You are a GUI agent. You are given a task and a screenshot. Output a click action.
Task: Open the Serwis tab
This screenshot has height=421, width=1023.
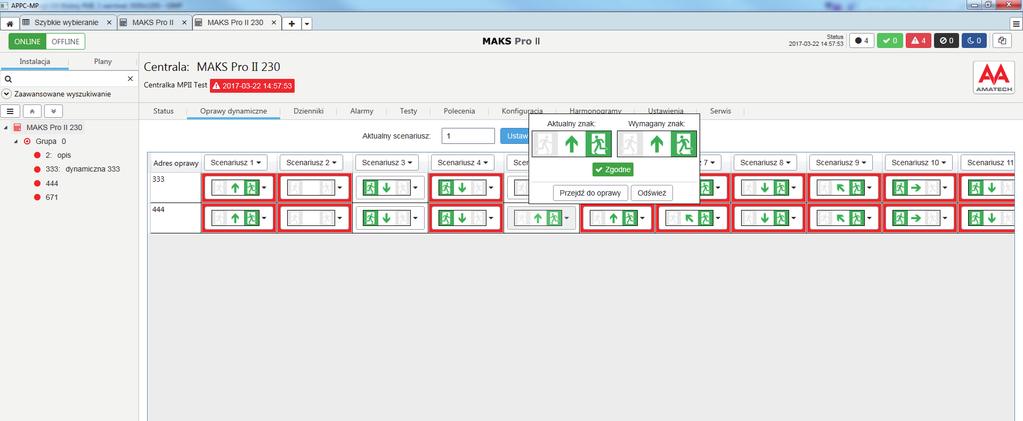(720, 111)
